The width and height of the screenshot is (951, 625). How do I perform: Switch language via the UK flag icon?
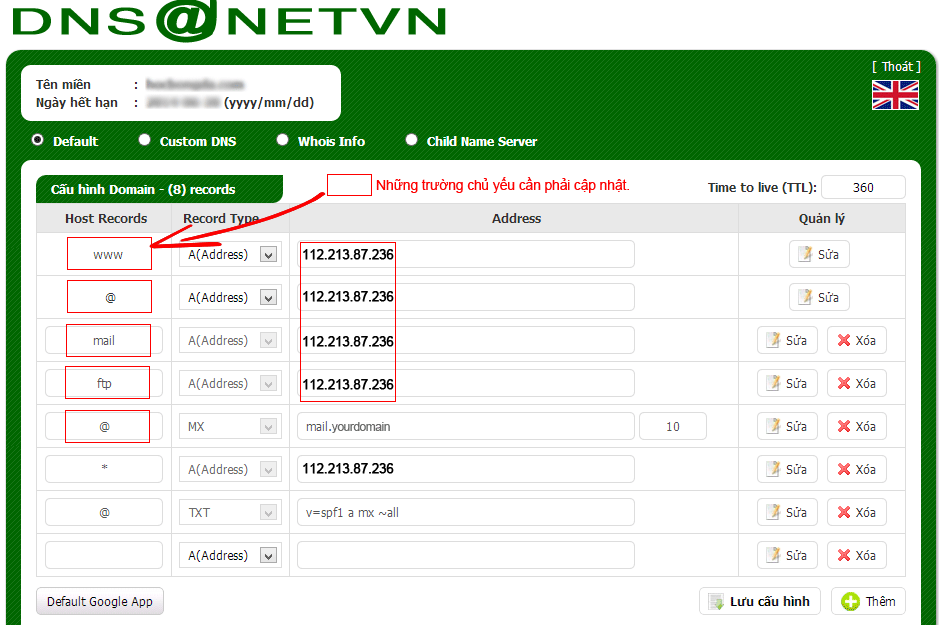pyautogui.click(x=895, y=95)
